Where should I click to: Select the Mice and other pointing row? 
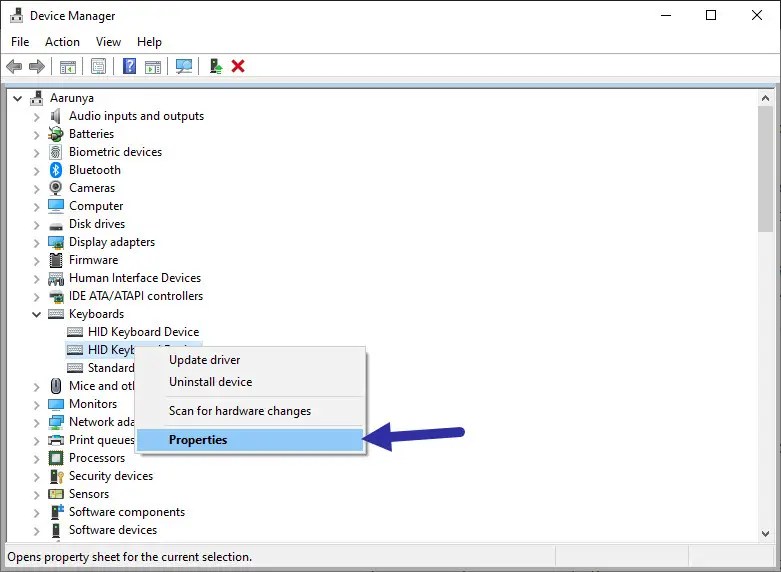click(x=92, y=386)
